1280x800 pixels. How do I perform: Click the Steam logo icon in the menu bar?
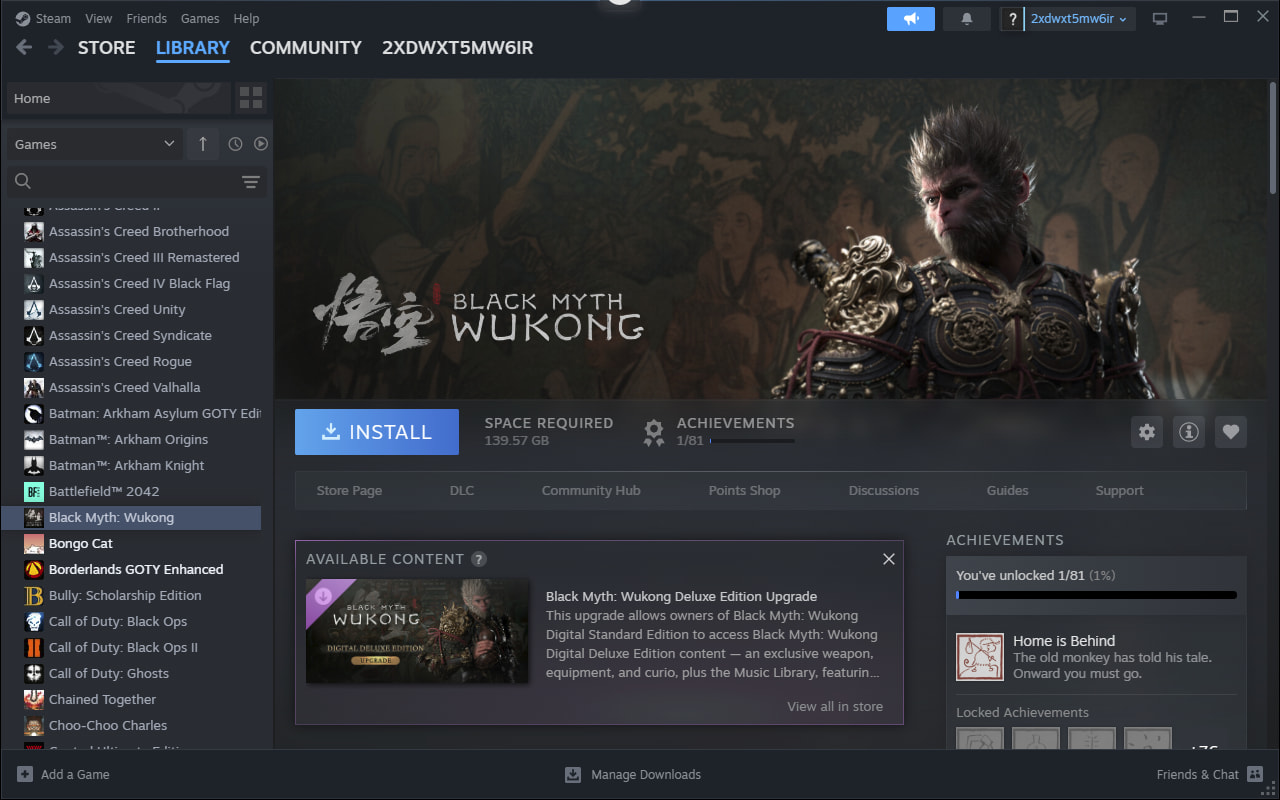[23, 18]
